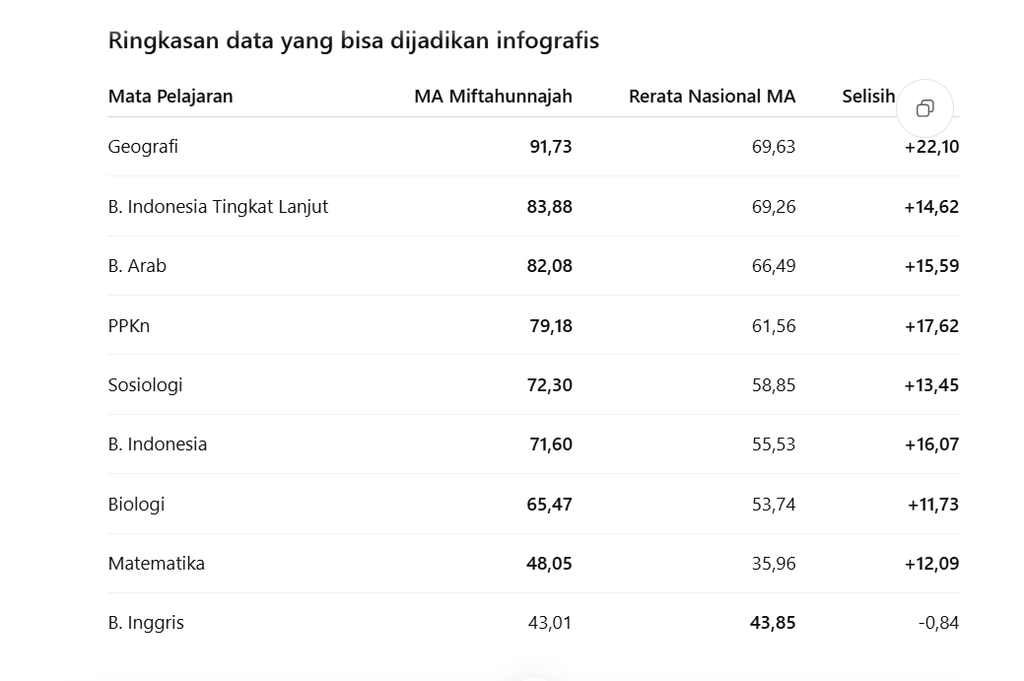Image resolution: width=1024 pixels, height=681 pixels.
Task: Click the -0,84 difference for B. Inggris
Action: tap(938, 623)
